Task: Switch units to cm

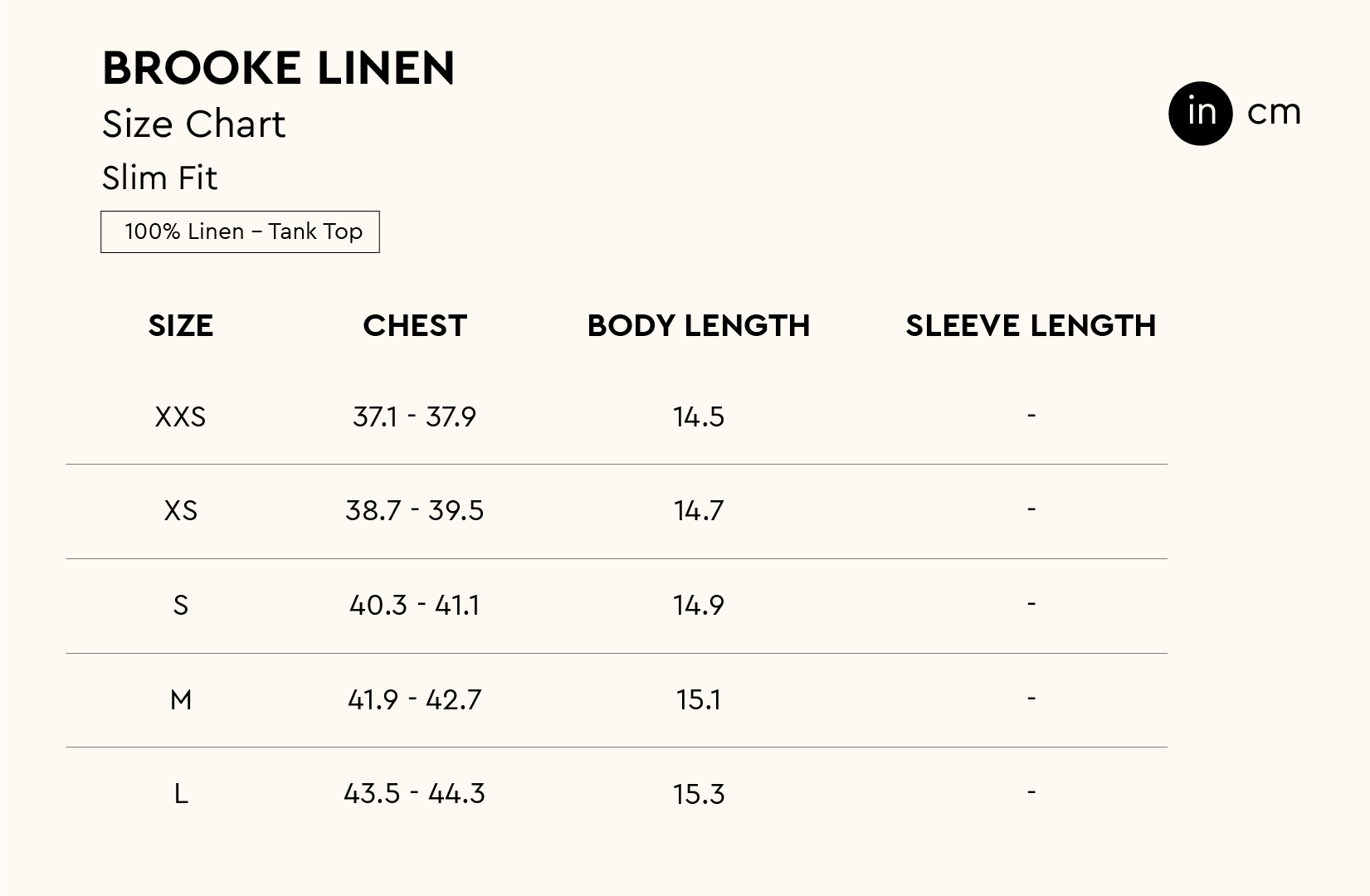Action: 1274,113
